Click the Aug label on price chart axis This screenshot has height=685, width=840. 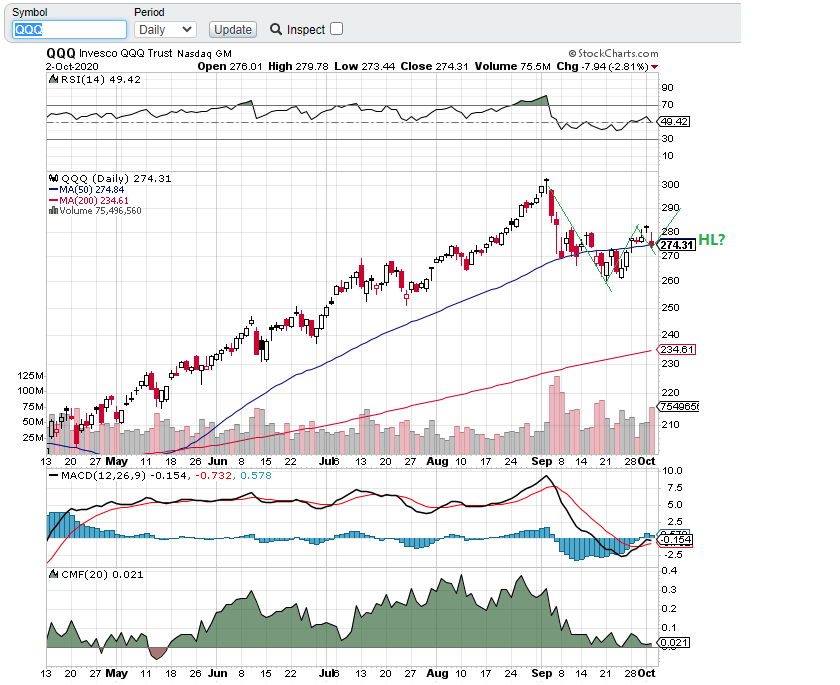tap(437, 461)
